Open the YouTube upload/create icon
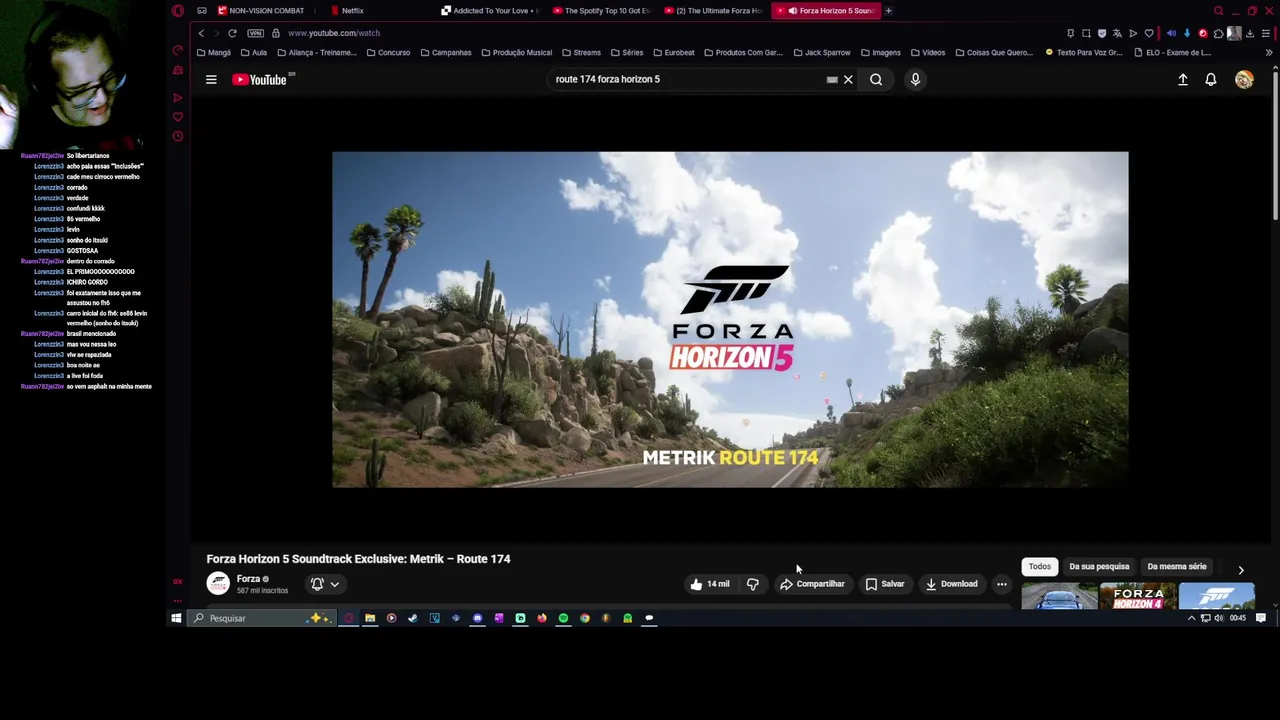Viewport: 1280px width, 720px height. click(1183, 79)
